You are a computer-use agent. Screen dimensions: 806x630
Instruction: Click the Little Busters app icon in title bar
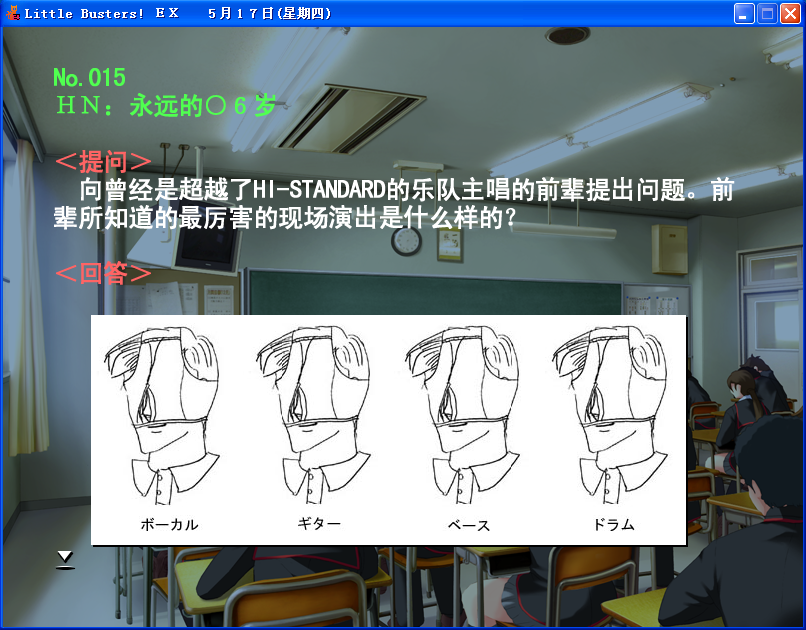point(12,13)
